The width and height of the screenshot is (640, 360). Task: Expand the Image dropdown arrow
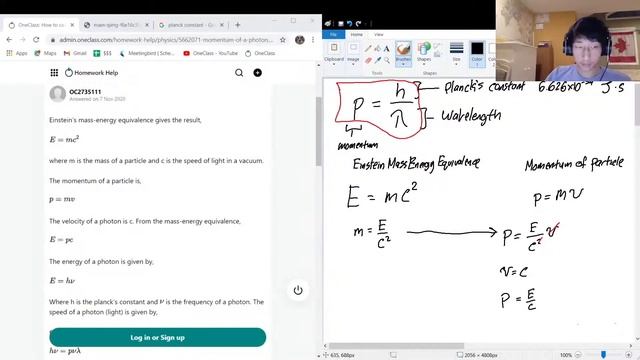353,64
